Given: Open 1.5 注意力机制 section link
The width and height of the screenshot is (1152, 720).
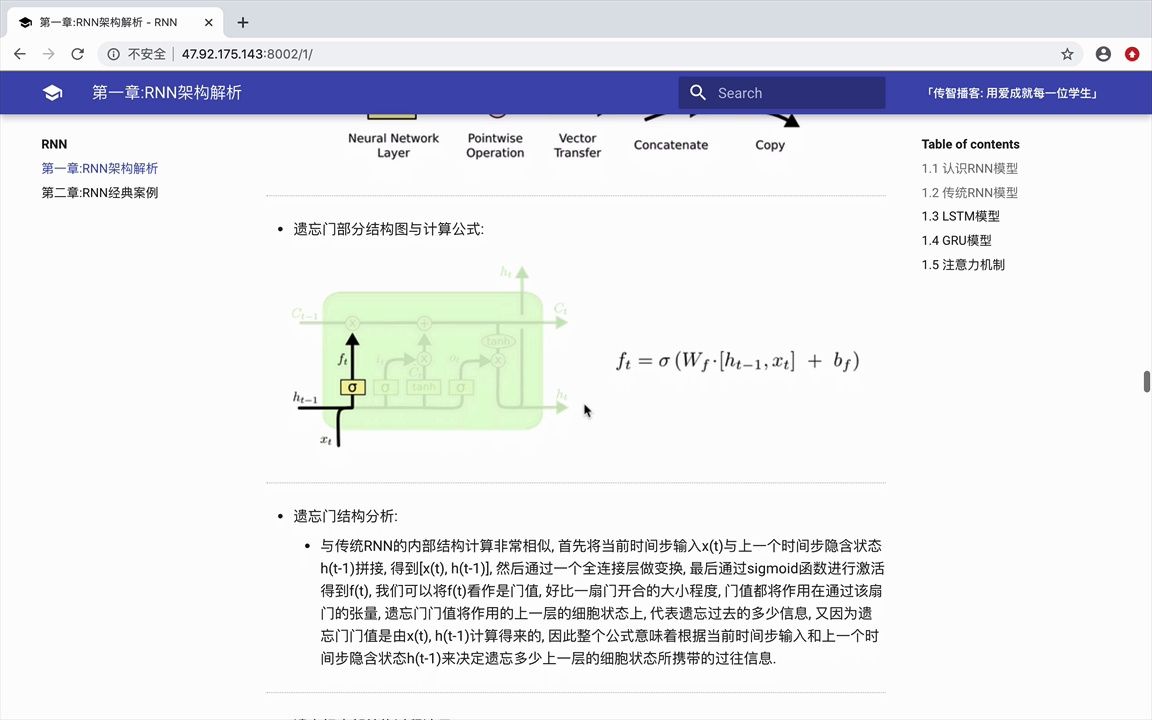Looking at the screenshot, I should click(x=962, y=264).
